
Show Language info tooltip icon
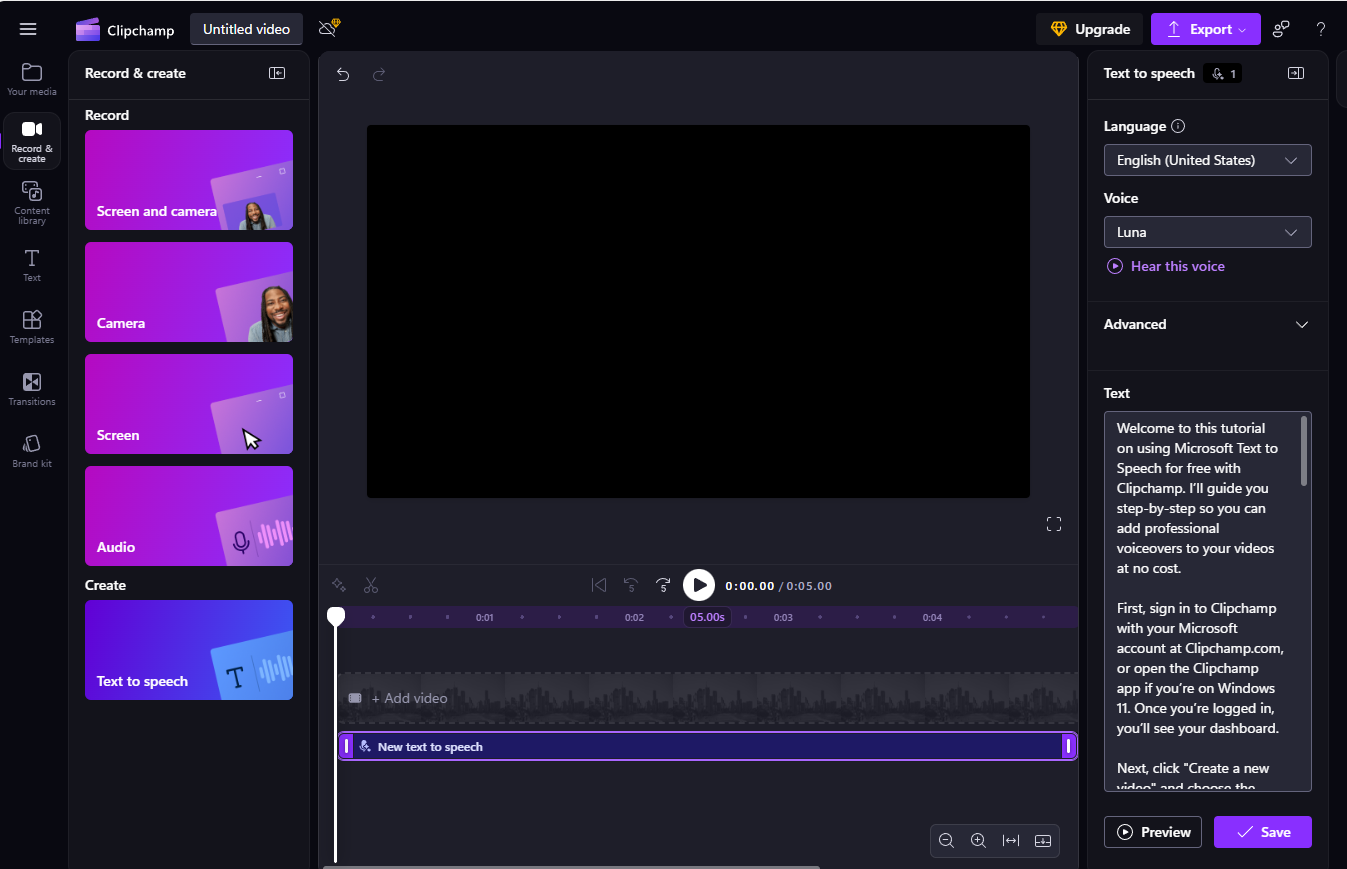[x=1178, y=126]
